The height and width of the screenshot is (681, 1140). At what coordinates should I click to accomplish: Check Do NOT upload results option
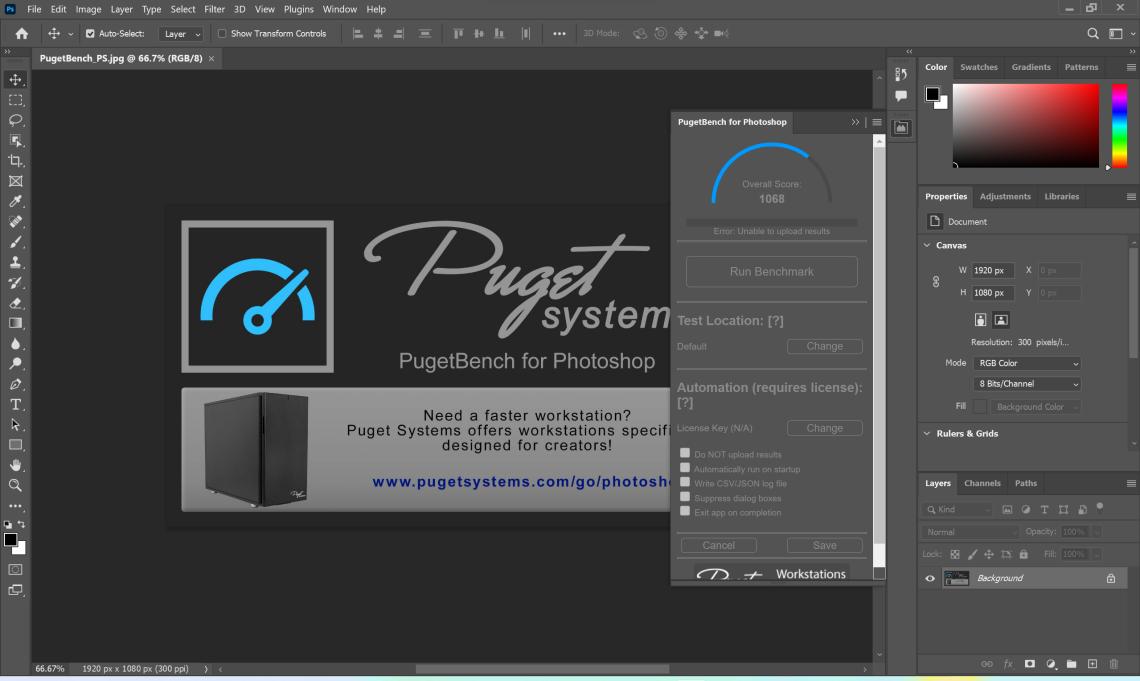click(685, 453)
